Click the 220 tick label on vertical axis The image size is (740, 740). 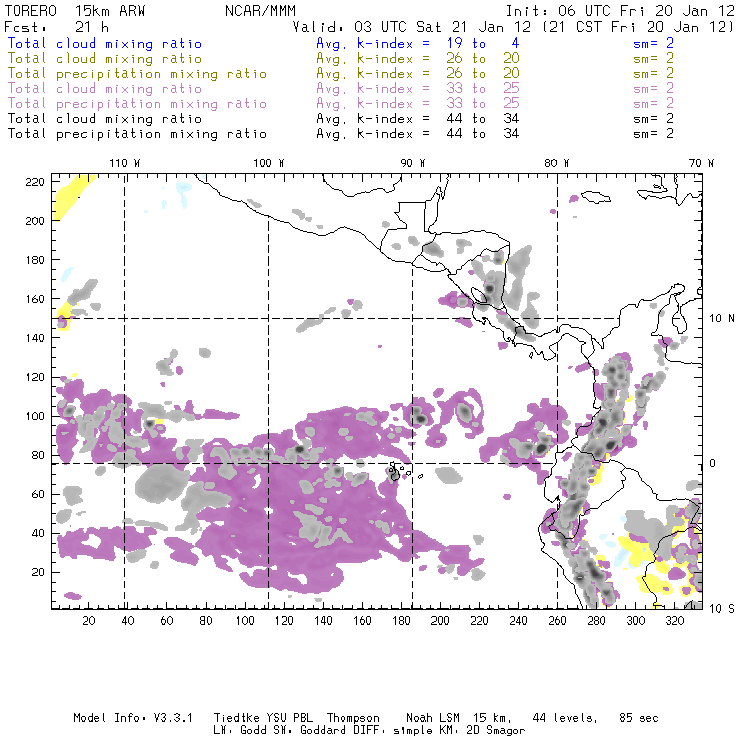click(37, 181)
